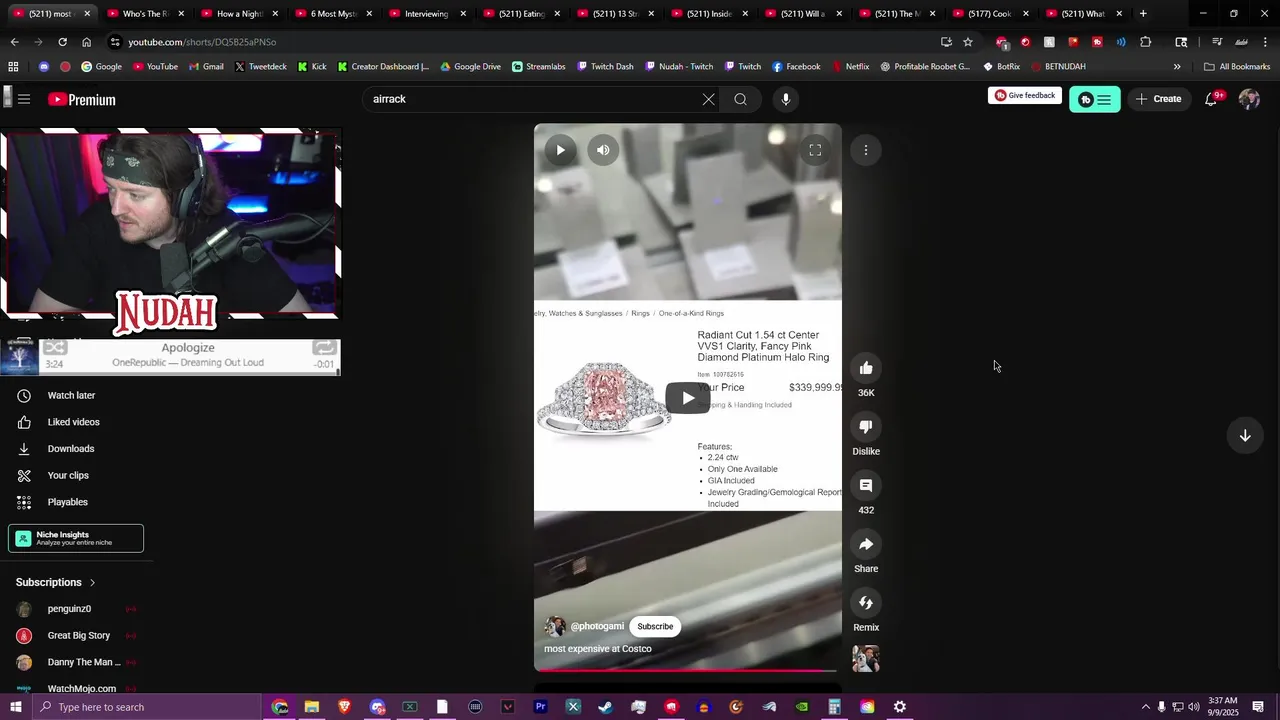Open All Bookmarks folder
This screenshot has width=1280, height=720.
pos(1237,67)
